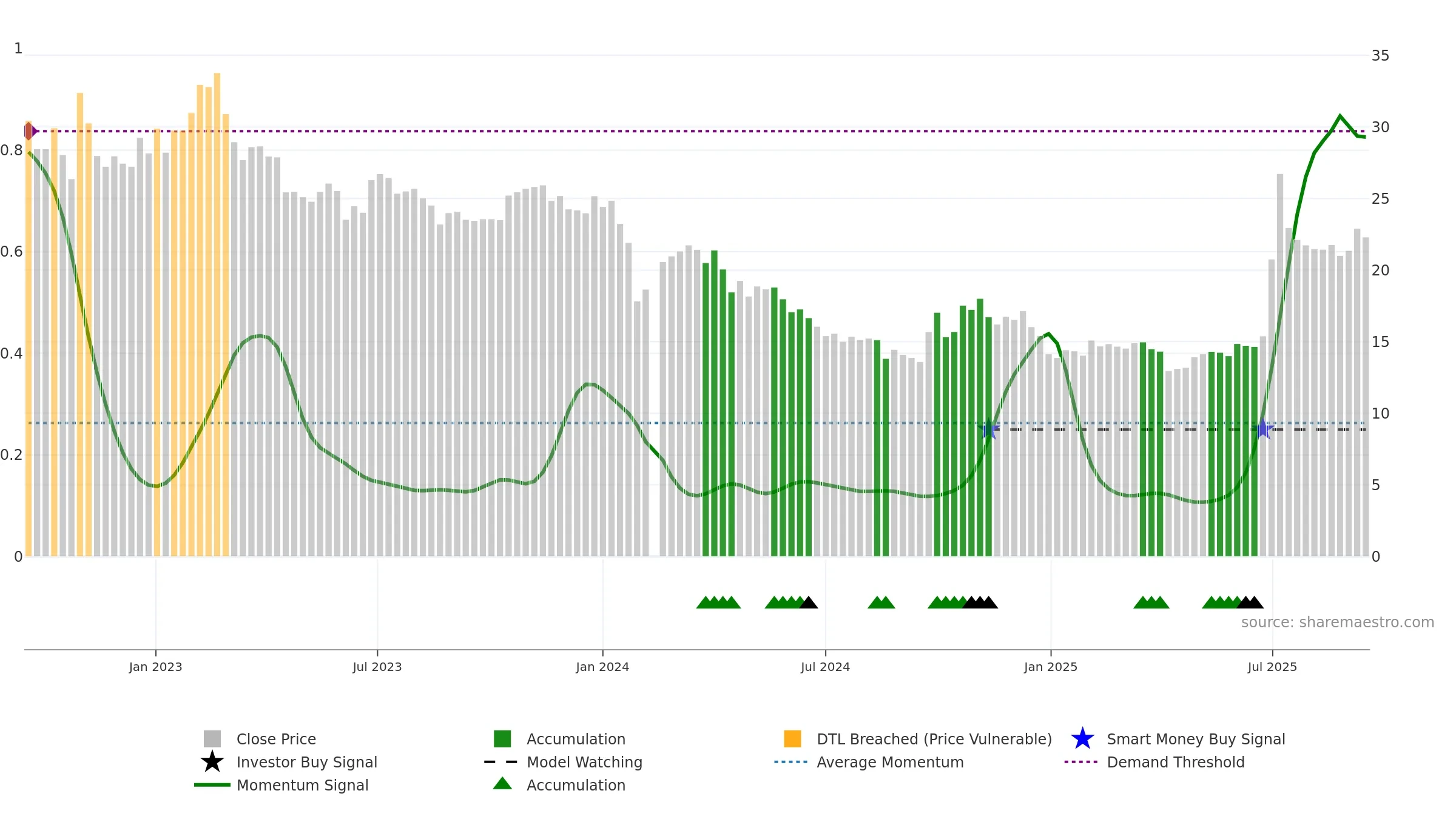Viewport: 1456px width, 819px height.
Task: Click the left axis value 0.4
Action: click(12, 354)
